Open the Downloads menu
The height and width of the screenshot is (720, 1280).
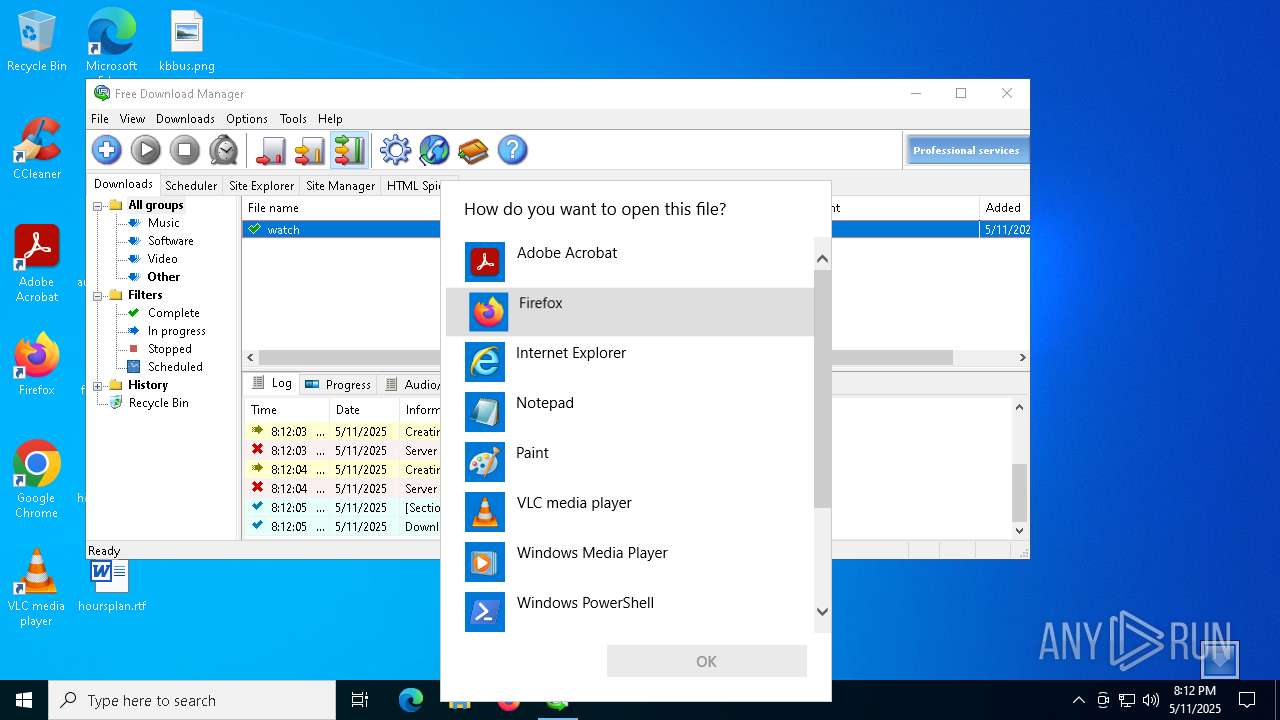185,118
